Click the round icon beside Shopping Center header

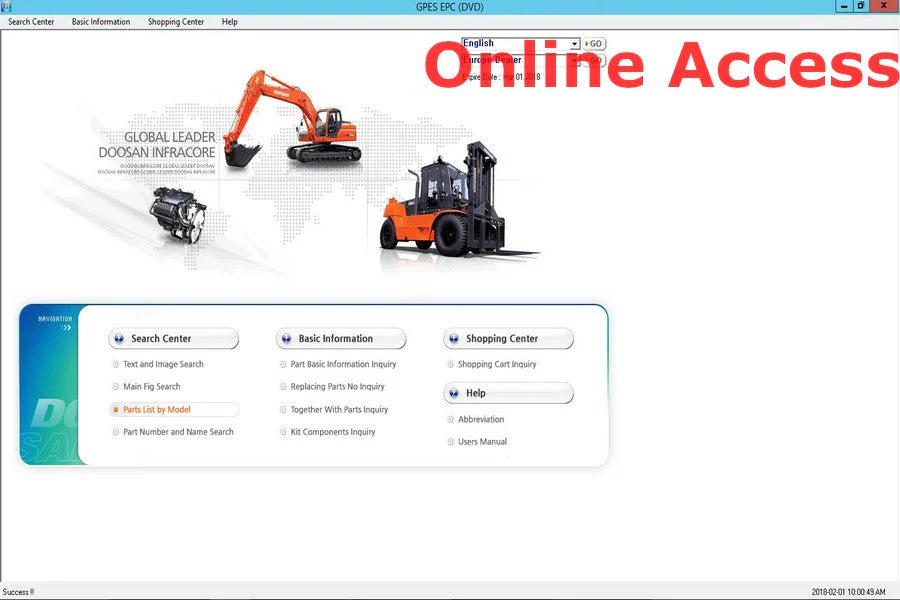tap(454, 339)
